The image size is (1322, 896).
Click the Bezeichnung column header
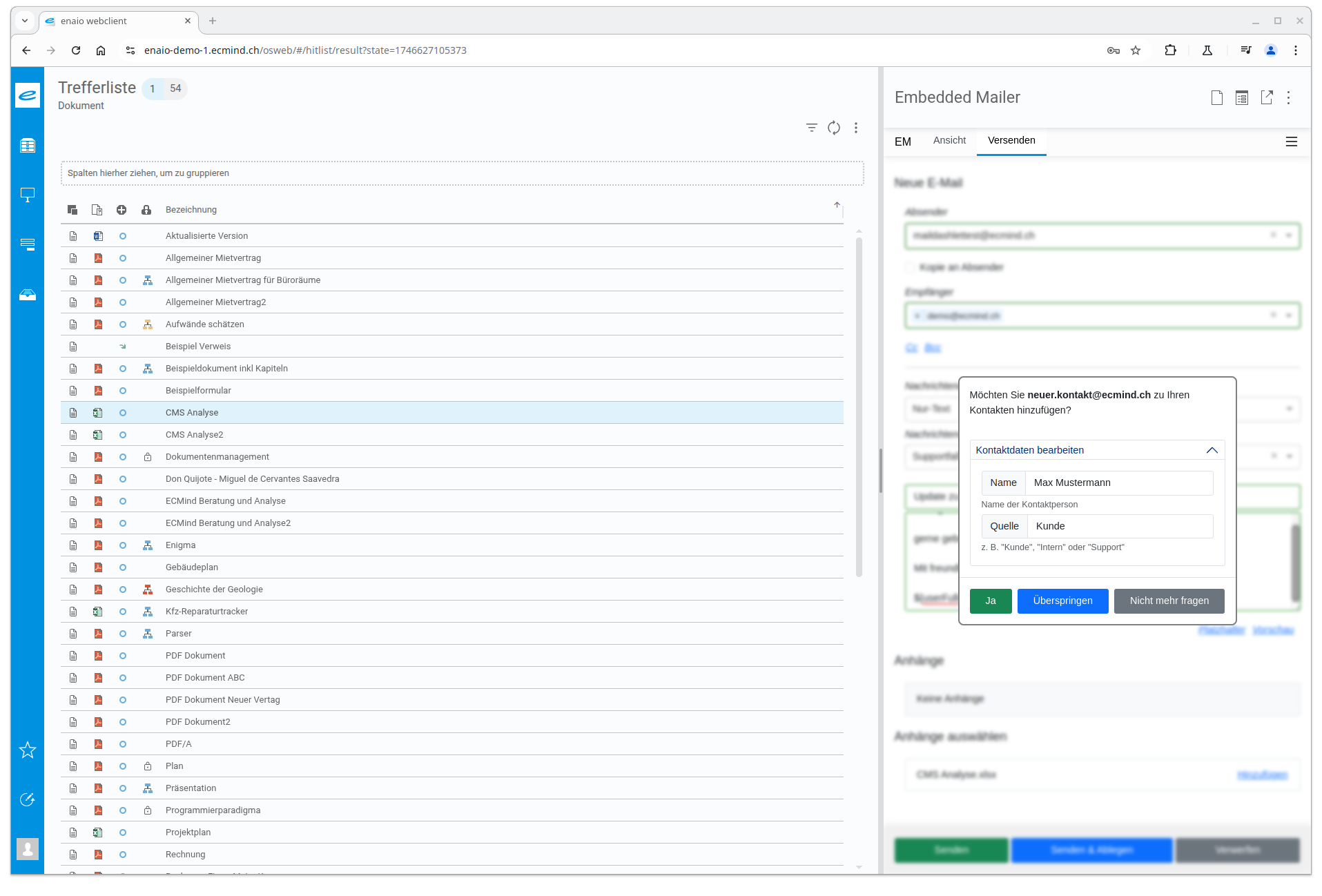pos(191,210)
